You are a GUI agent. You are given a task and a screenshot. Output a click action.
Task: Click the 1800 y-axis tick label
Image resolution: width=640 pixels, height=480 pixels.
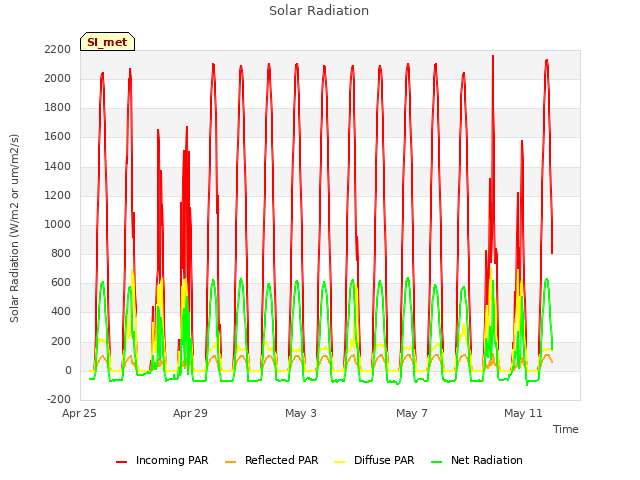click(58, 108)
